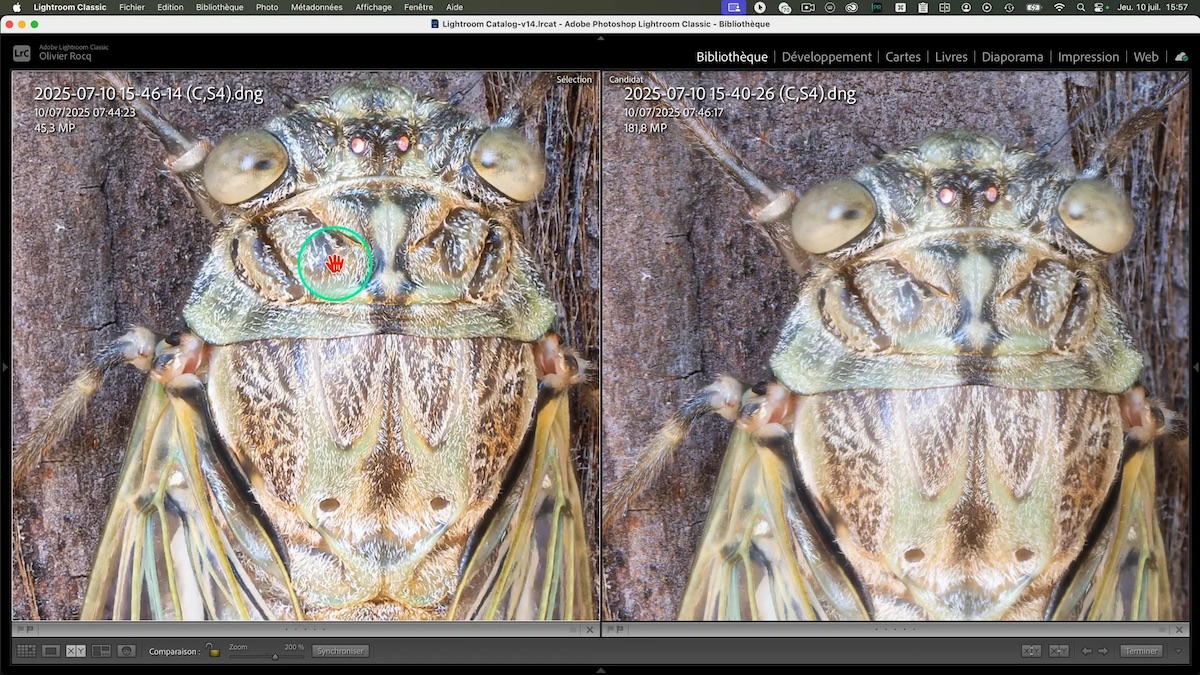This screenshot has width=1200, height=675.
Task: Open the Livres module
Action: click(951, 57)
